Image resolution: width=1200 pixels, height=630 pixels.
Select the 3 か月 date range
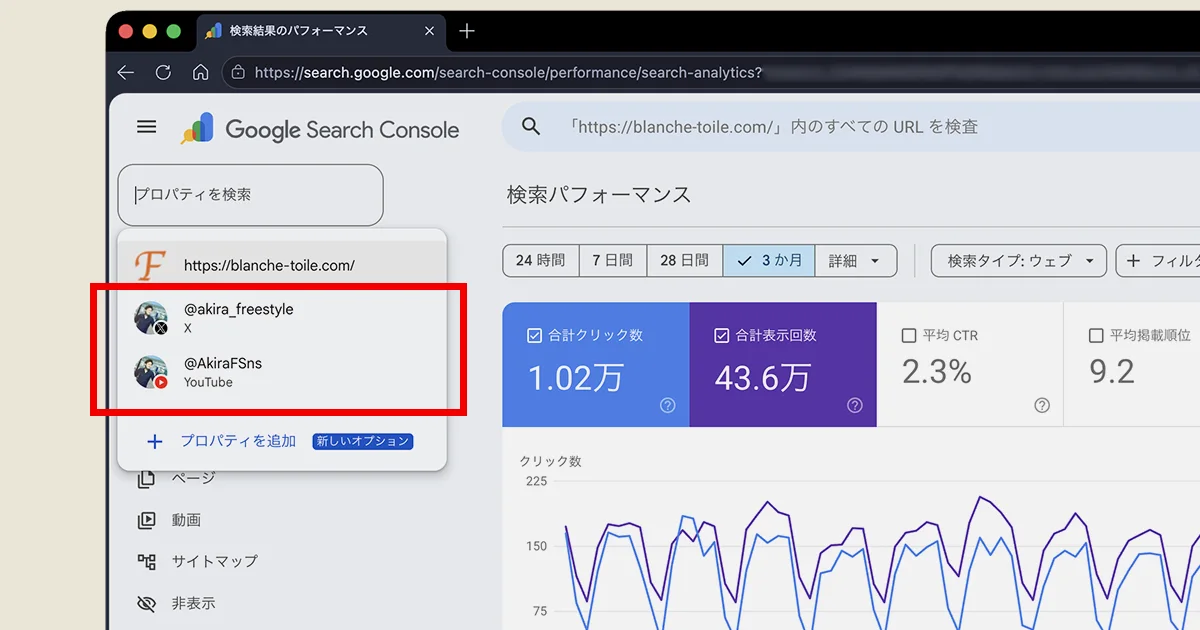[769, 261]
